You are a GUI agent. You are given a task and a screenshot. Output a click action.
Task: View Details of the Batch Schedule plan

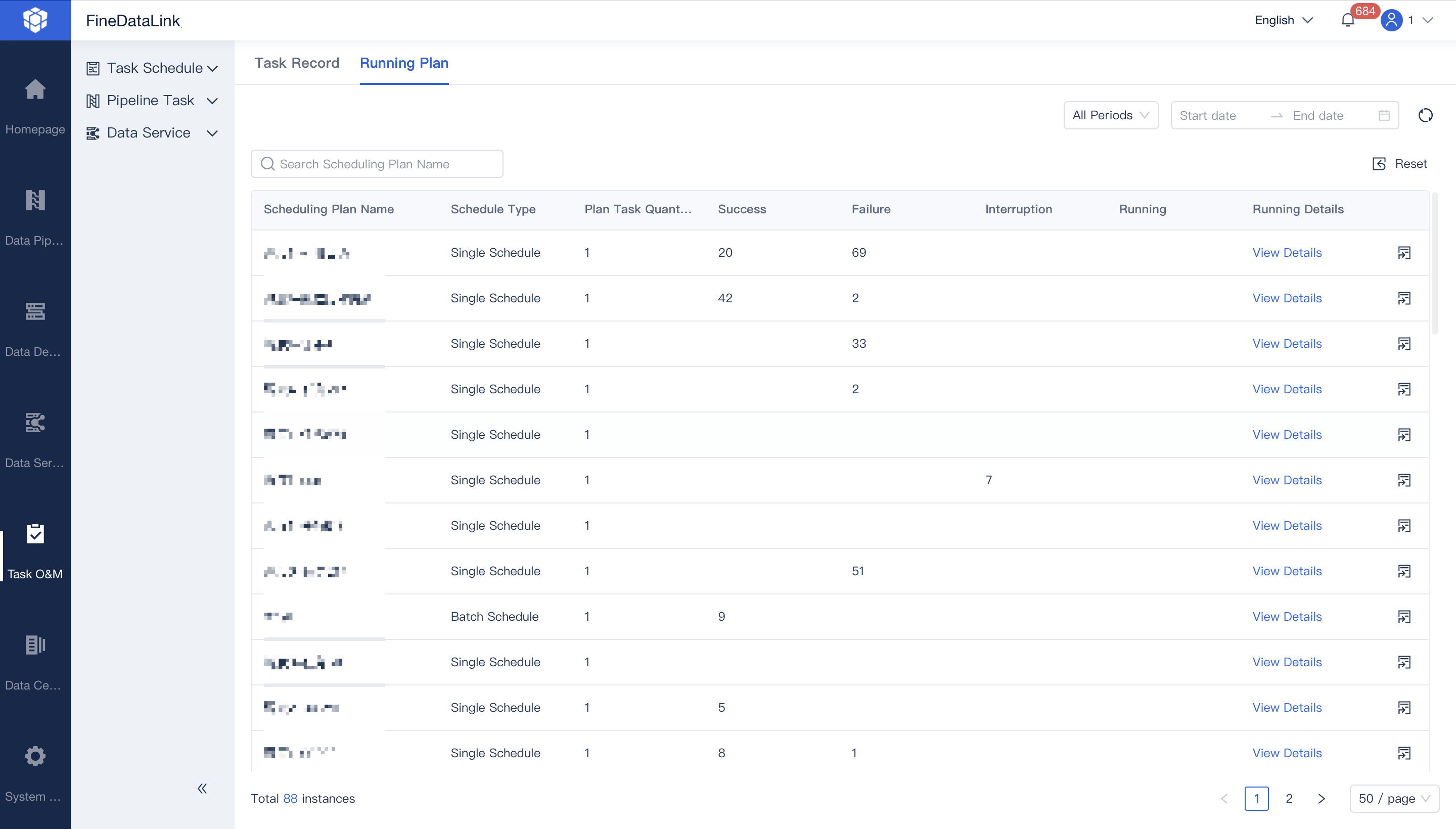point(1287,616)
